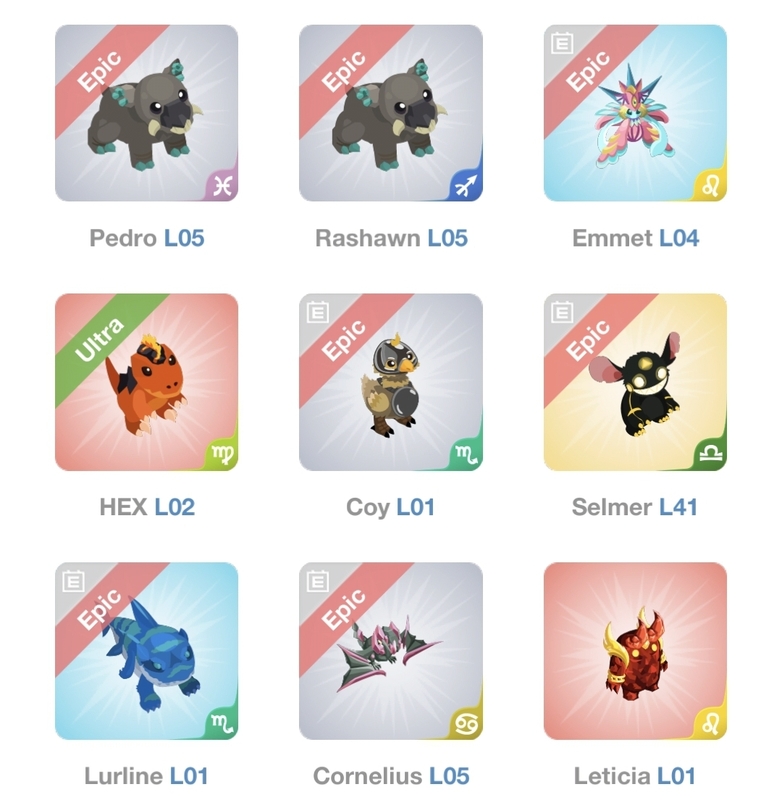Click the Epic rarity ribbon on Lurline
Image resolution: width=782 pixels, height=800 pixels.
(100, 608)
